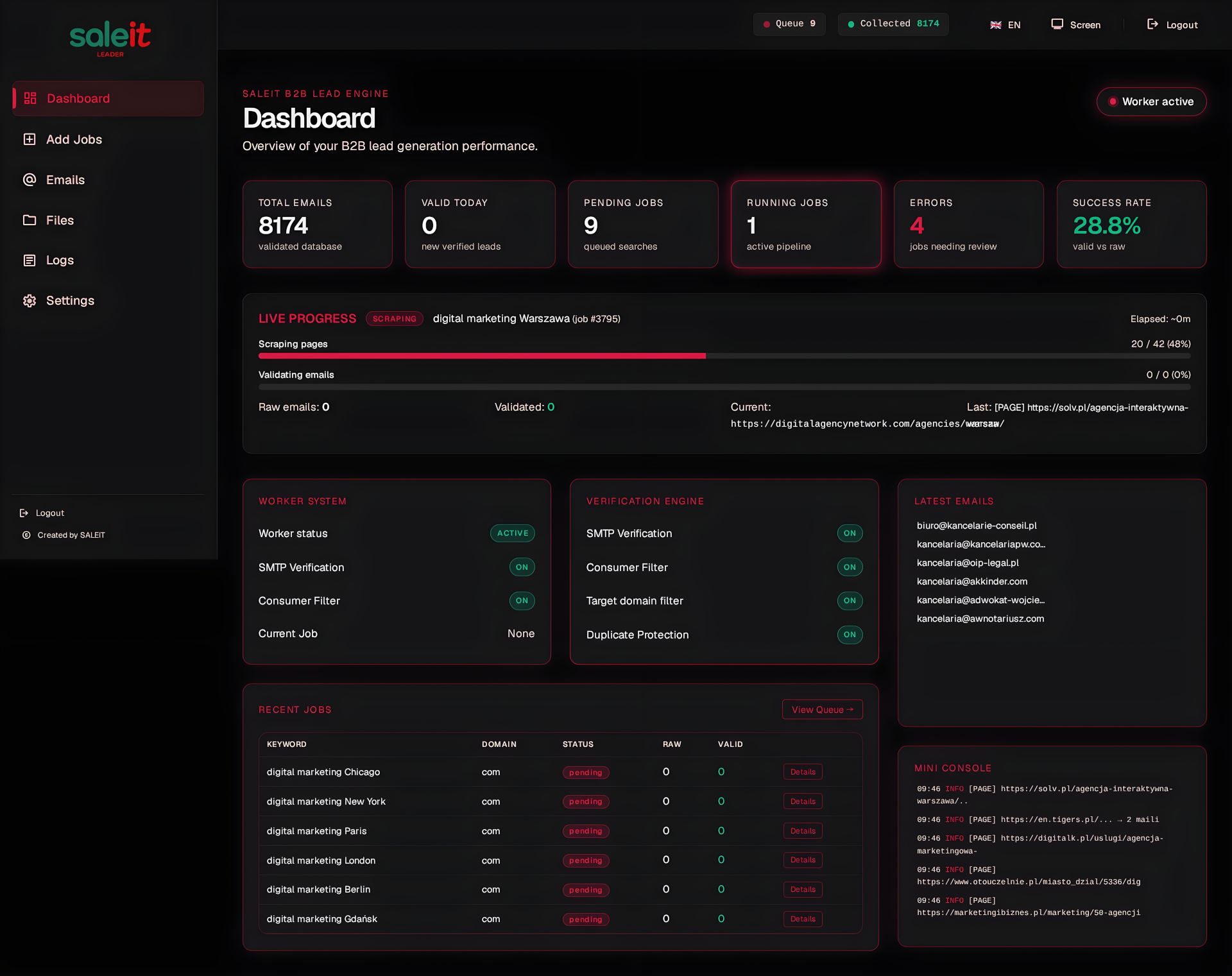Click the sidebar Logout arrow icon
Screen dimensions: 1232x976
pos(24,513)
